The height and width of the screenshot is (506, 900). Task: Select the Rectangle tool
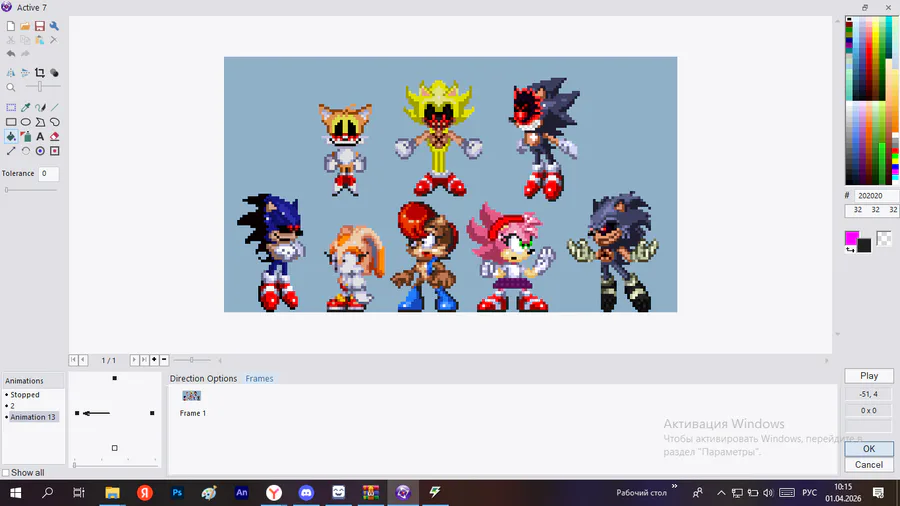tap(11, 122)
